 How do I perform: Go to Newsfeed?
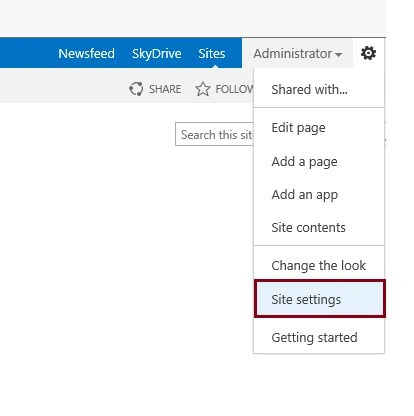pos(86,54)
